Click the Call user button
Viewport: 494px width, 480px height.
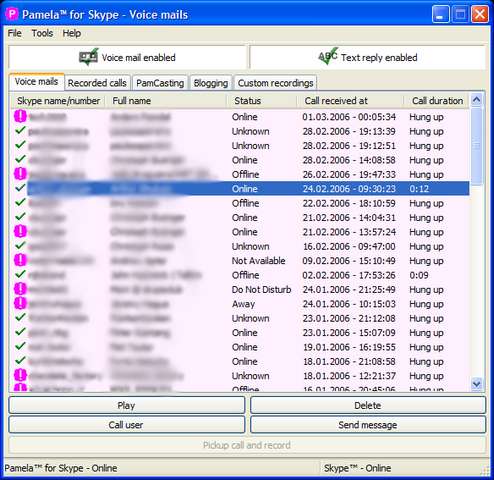coord(127,425)
